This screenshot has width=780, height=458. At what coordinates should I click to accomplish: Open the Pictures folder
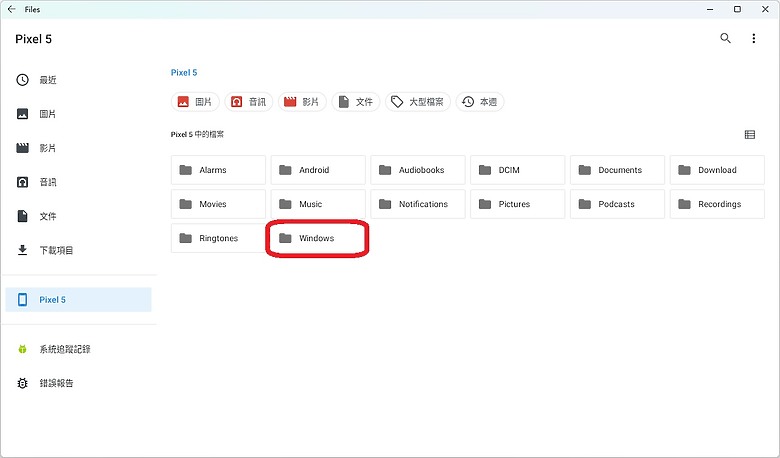(x=518, y=204)
